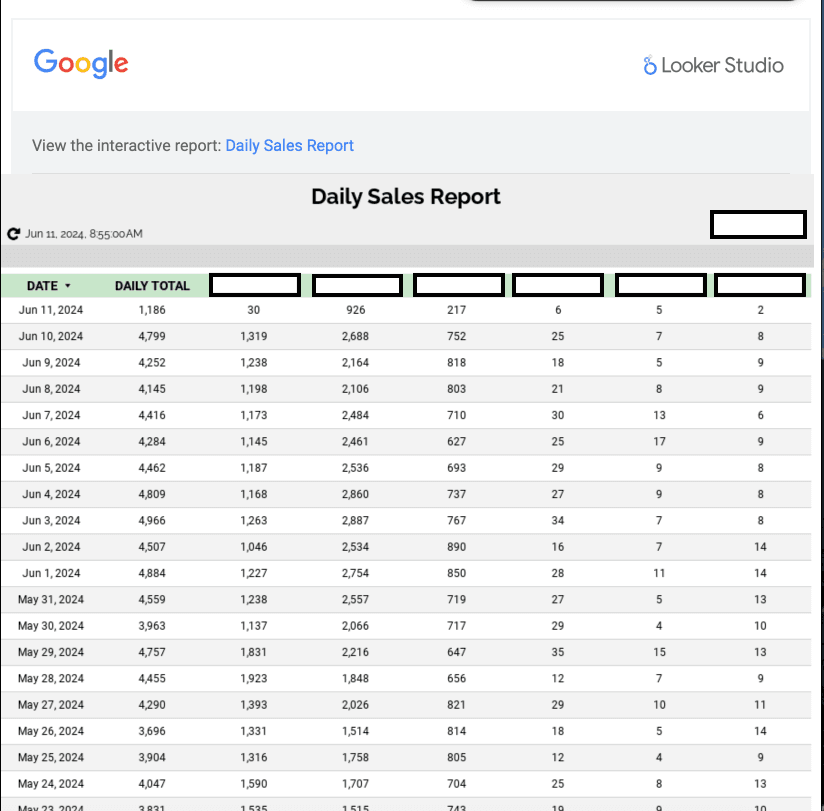
Task: Click daily total value 4,290
Action: 152,705
